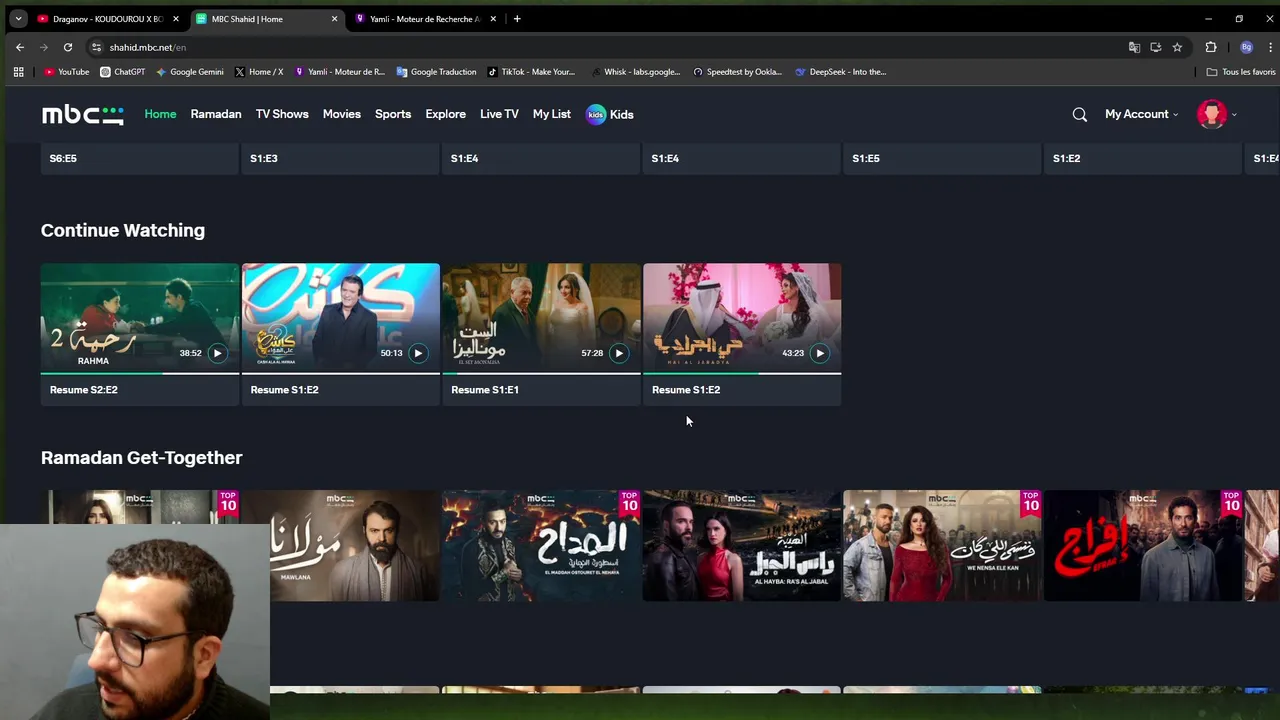
Task: Open the apps grid bookmark icon
Action: [18, 72]
